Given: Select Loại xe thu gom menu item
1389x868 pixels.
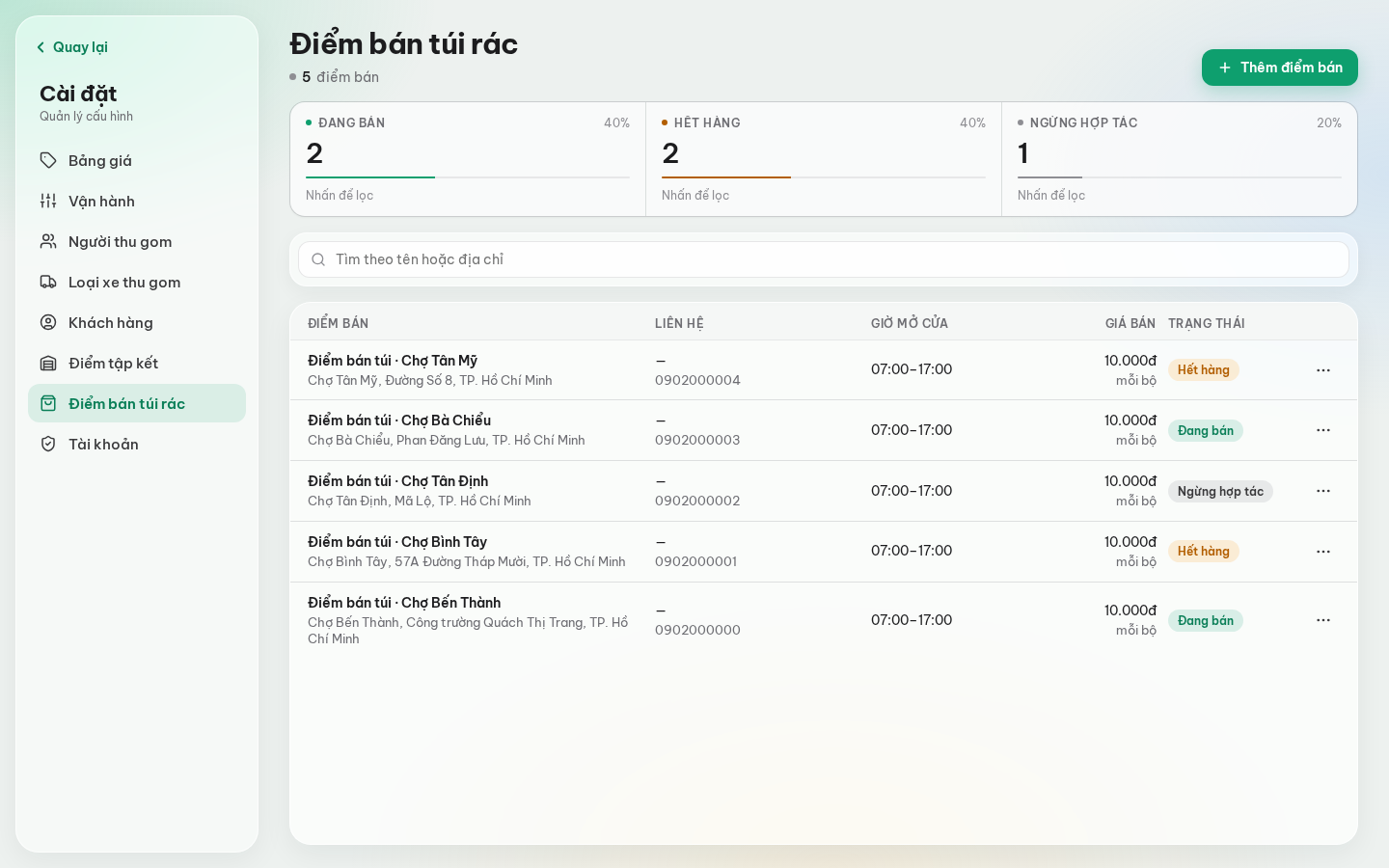Looking at the screenshot, I should pyautogui.click(x=137, y=282).
